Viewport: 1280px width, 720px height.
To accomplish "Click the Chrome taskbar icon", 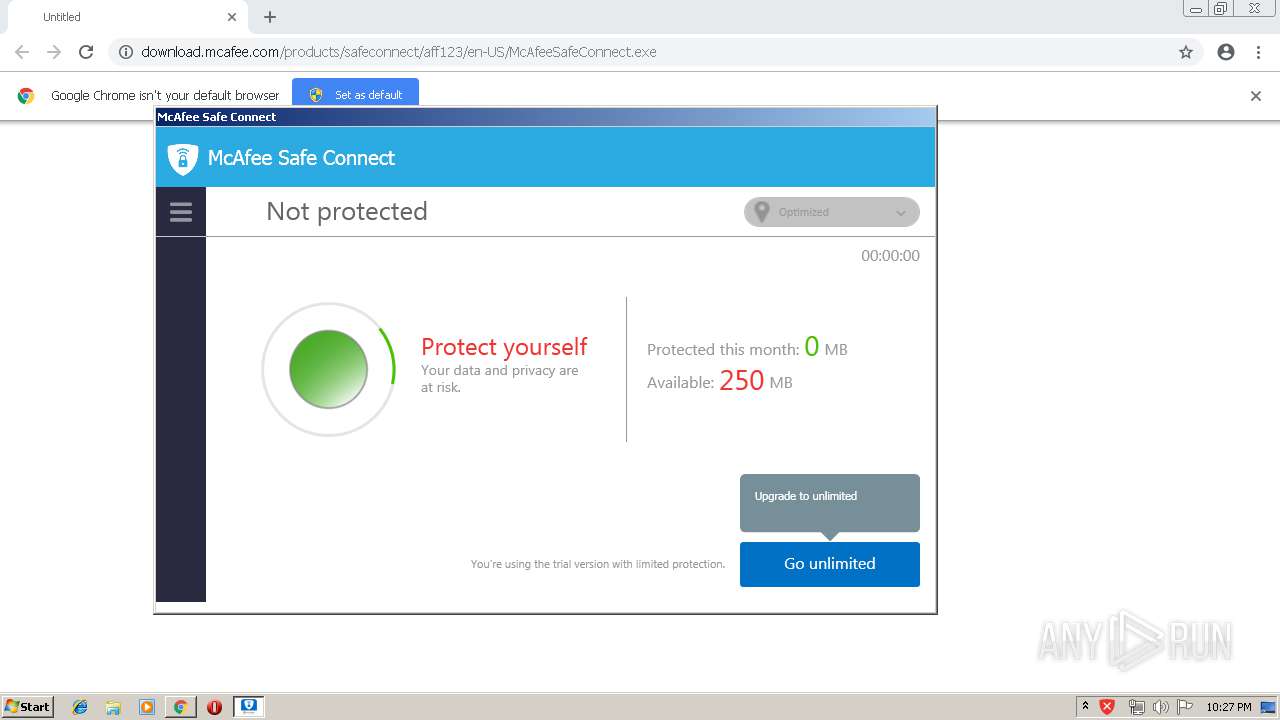I will tap(181, 707).
